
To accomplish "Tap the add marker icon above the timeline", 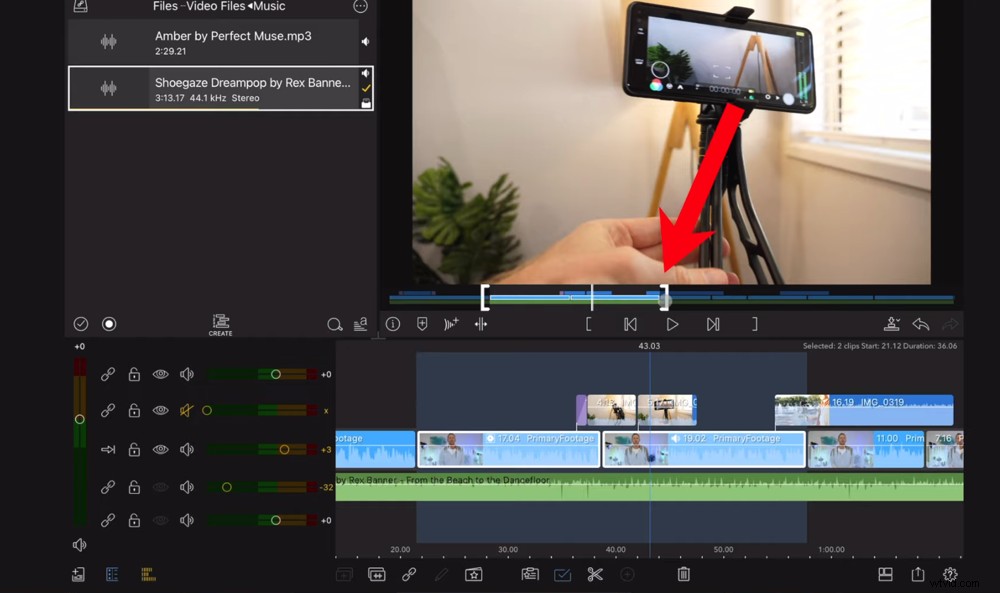I will coord(422,323).
